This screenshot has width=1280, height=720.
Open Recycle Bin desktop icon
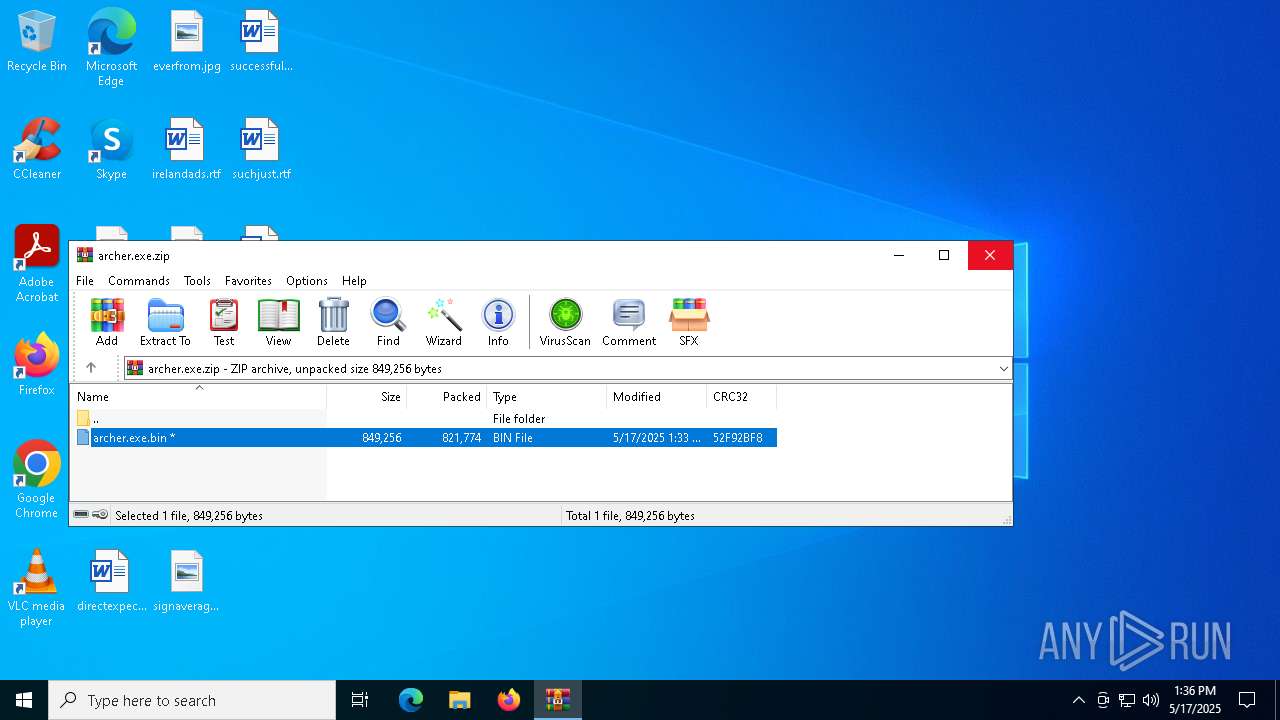[37, 42]
